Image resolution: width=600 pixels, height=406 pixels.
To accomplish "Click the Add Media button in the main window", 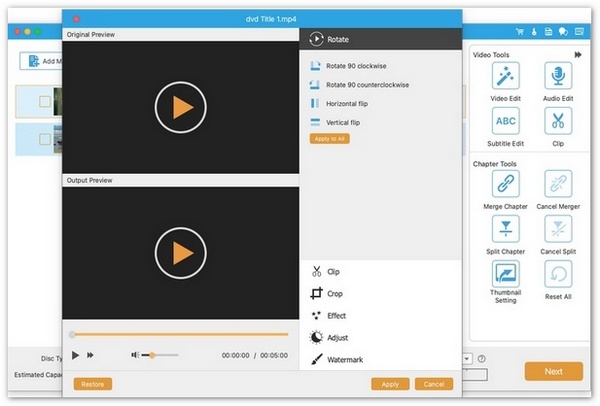I will coord(41,61).
